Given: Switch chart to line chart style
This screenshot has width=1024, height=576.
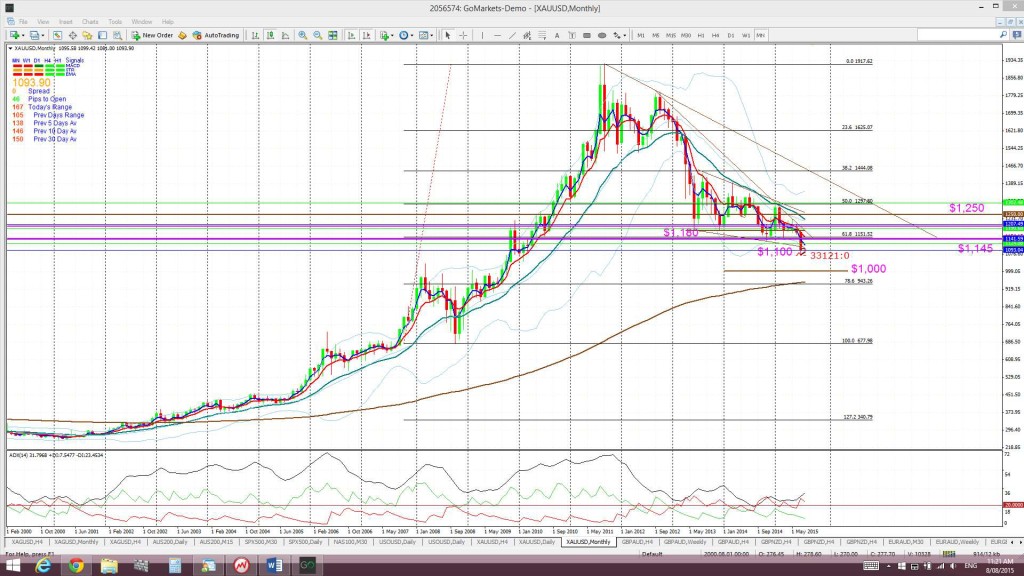Looking at the screenshot, I should pos(285,35).
